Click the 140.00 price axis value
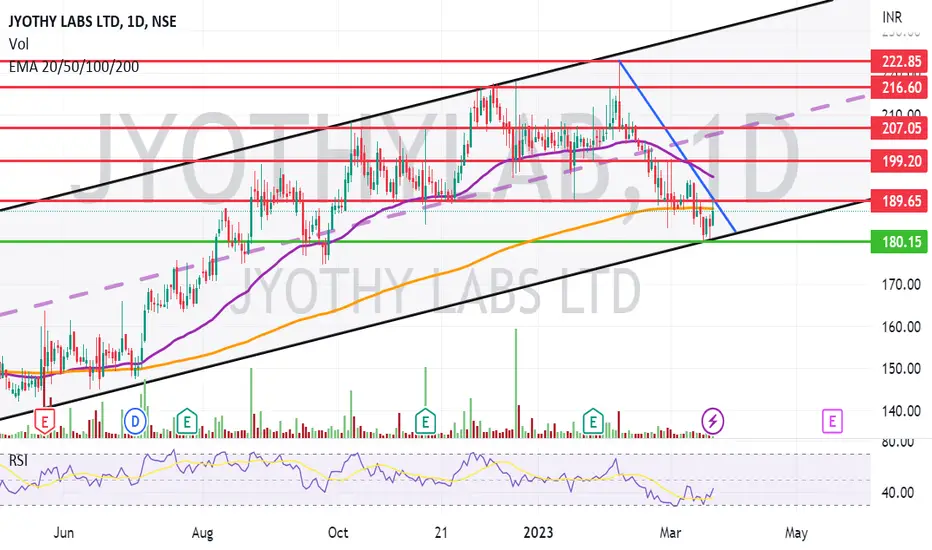Viewport: 932px width, 550px height. tap(902, 411)
